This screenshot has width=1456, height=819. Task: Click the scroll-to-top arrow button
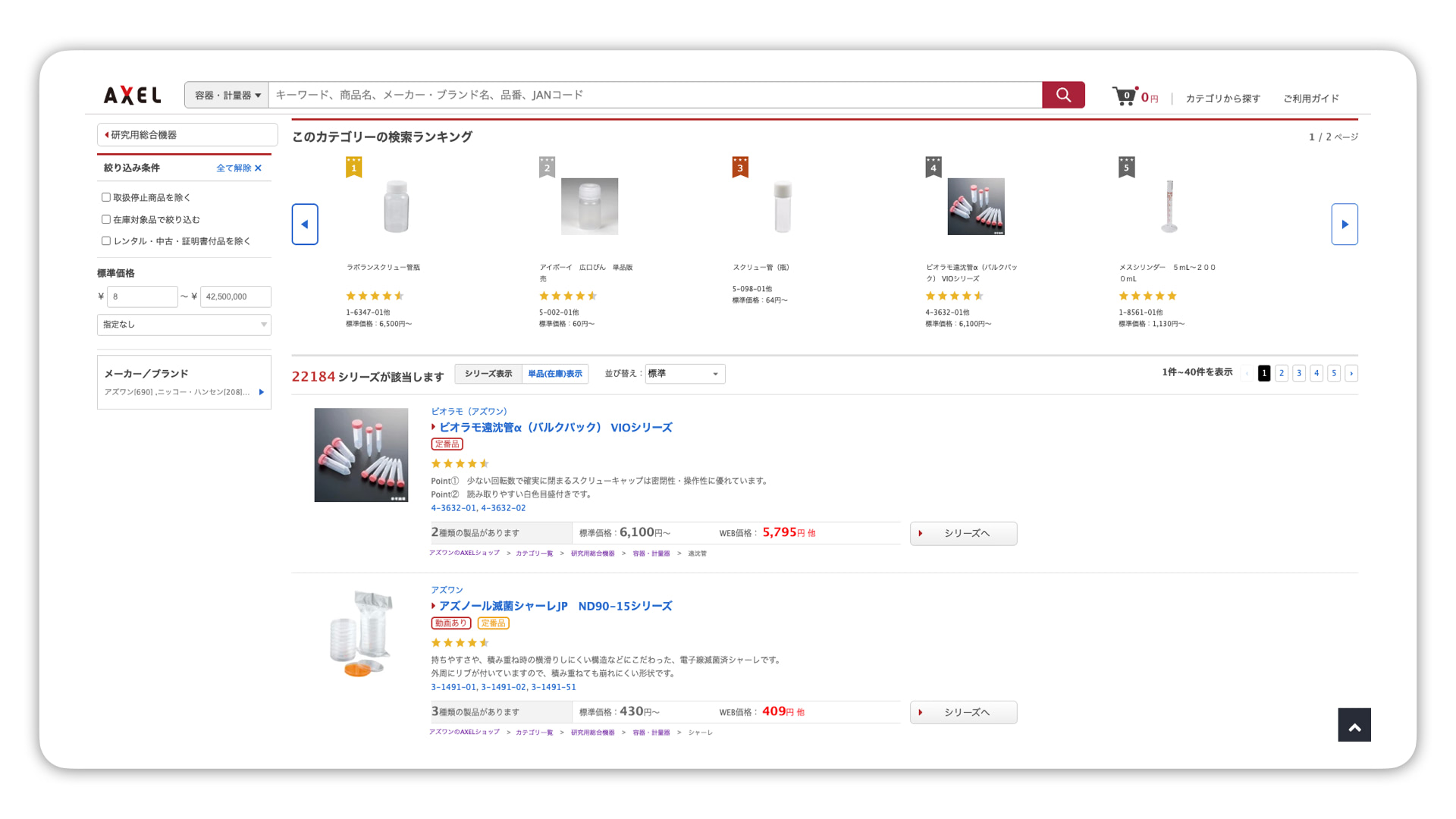pos(1354,725)
